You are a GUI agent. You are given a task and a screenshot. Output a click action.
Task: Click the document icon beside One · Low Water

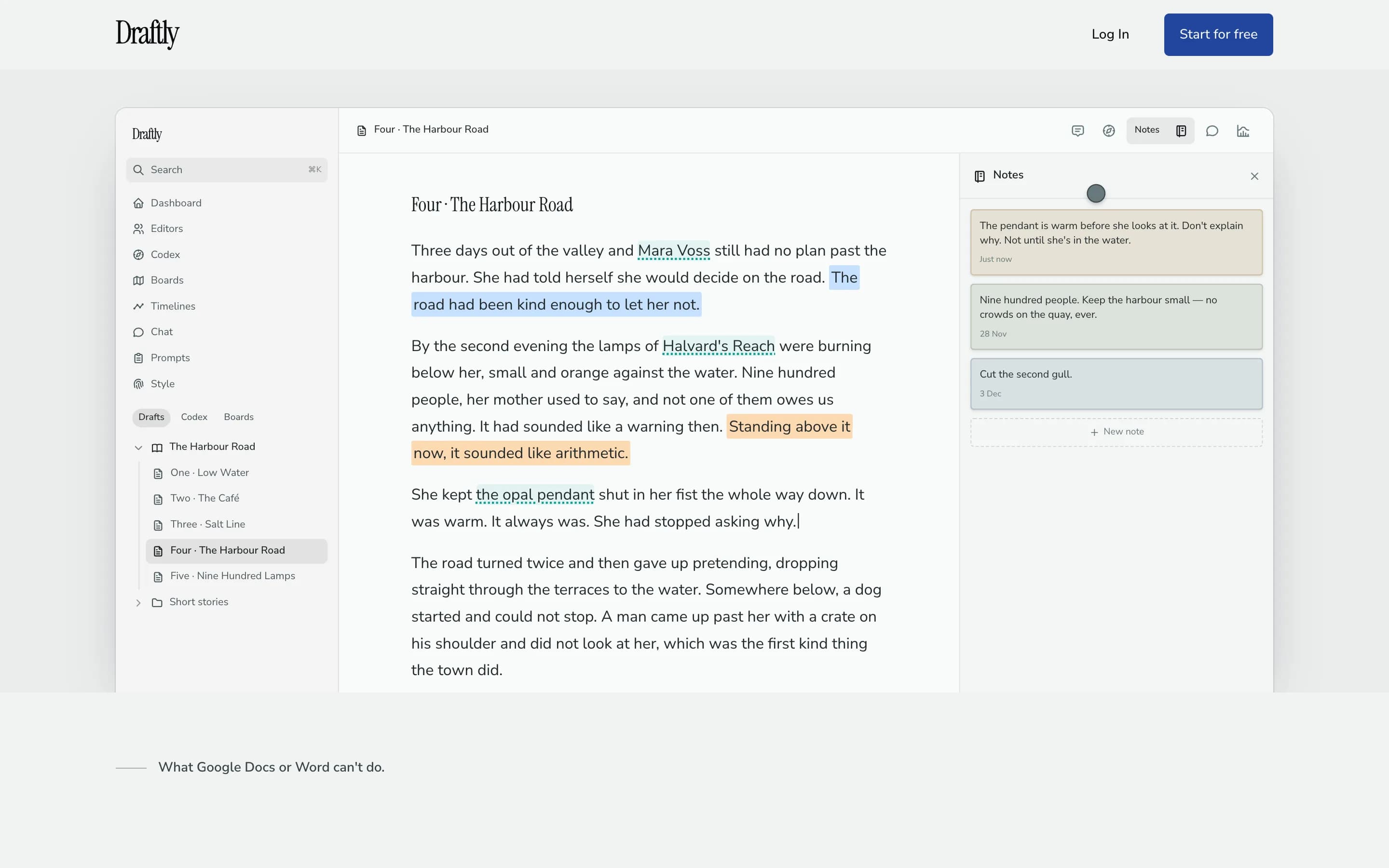tap(158, 474)
